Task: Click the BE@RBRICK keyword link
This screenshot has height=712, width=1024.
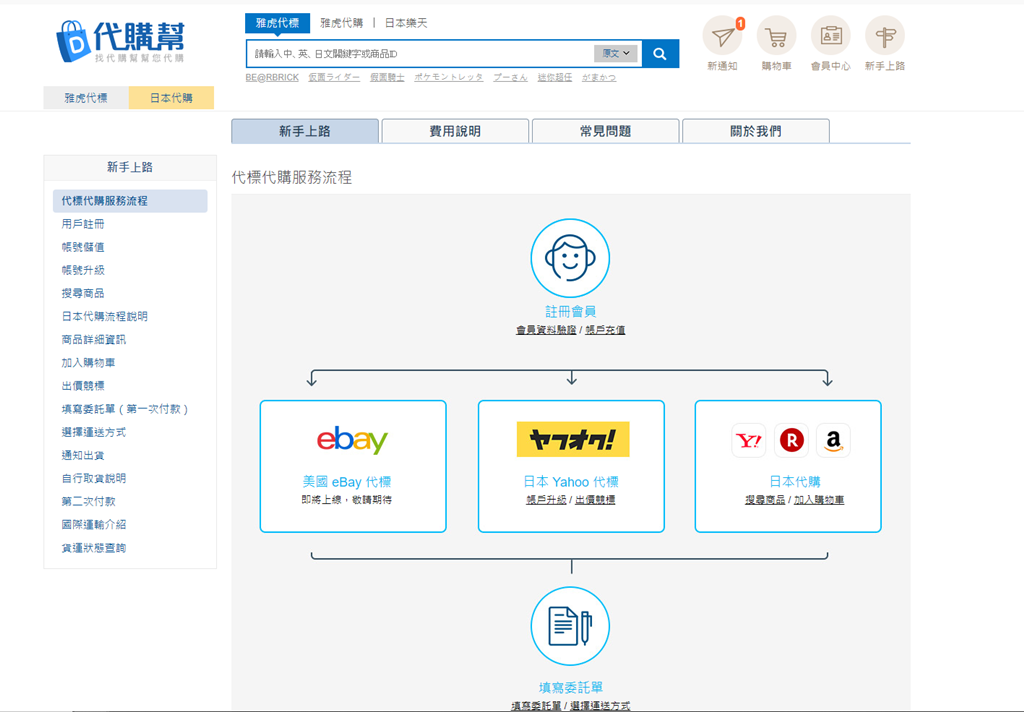Action: click(x=272, y=77)
